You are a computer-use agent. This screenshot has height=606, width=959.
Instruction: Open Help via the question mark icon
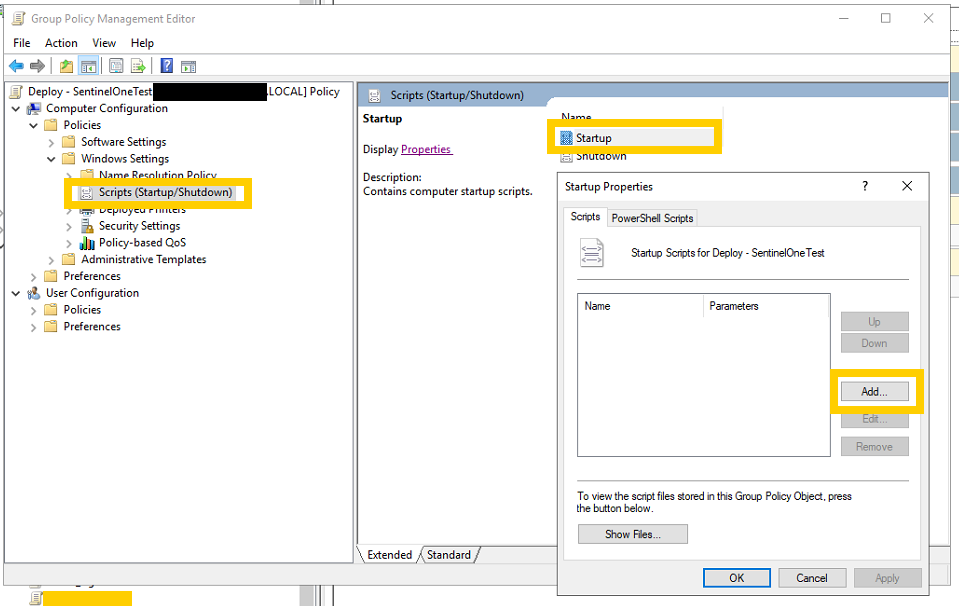pos(166,66)
